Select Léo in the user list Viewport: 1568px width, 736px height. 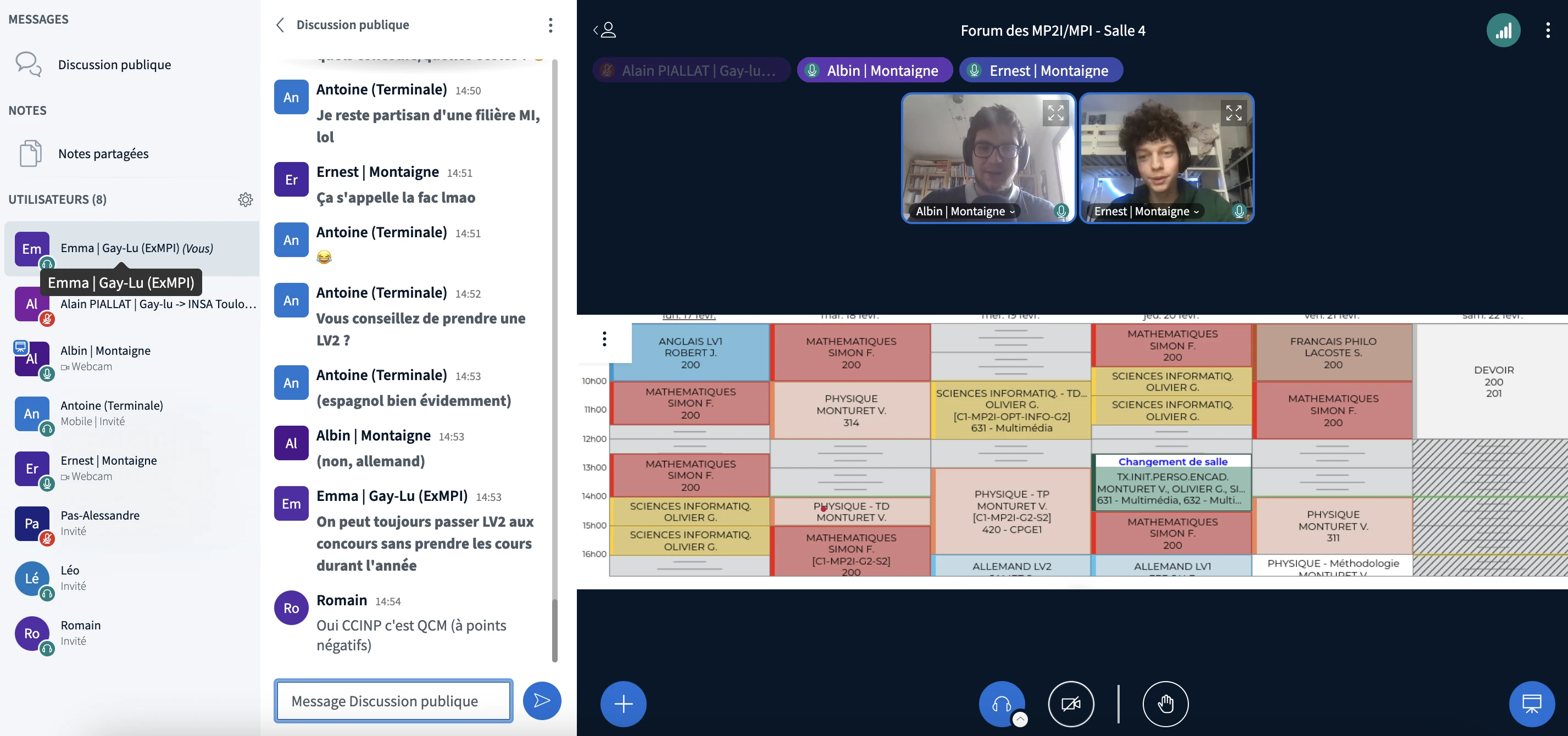(x=131, y=578)
